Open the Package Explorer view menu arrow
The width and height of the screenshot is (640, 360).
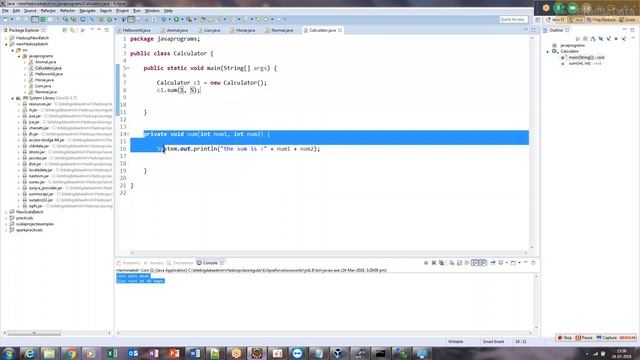[92, 30]
